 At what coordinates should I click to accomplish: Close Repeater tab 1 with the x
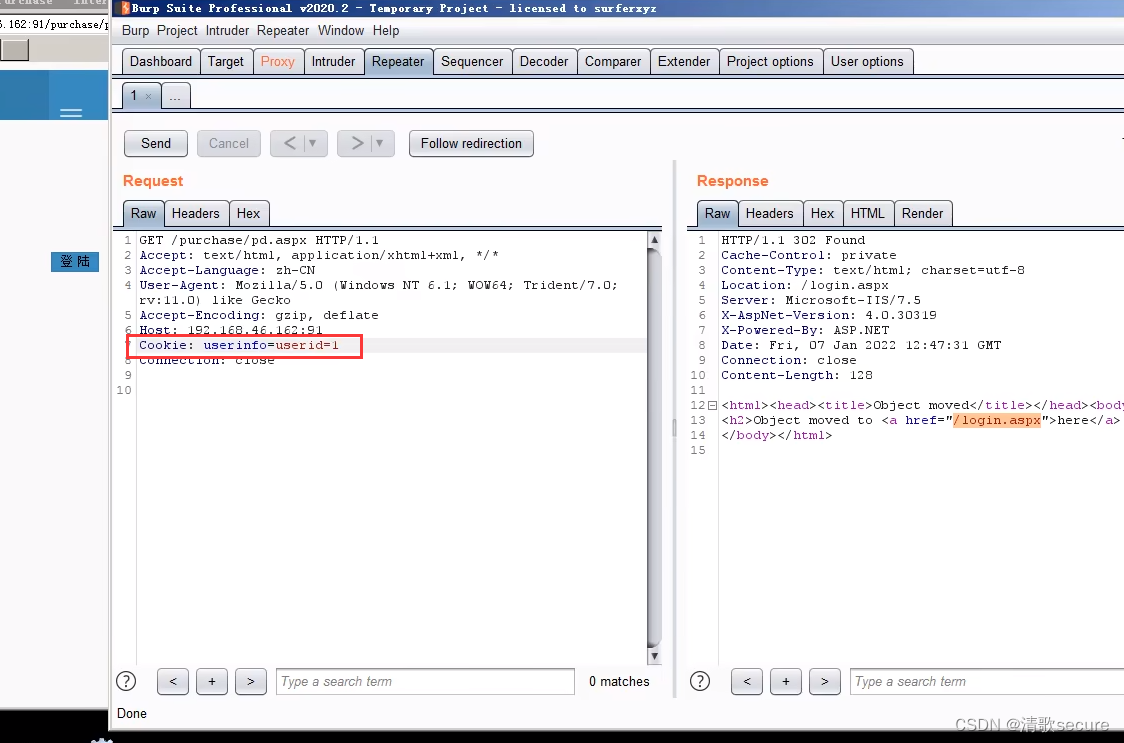click(x=148, y=96)
